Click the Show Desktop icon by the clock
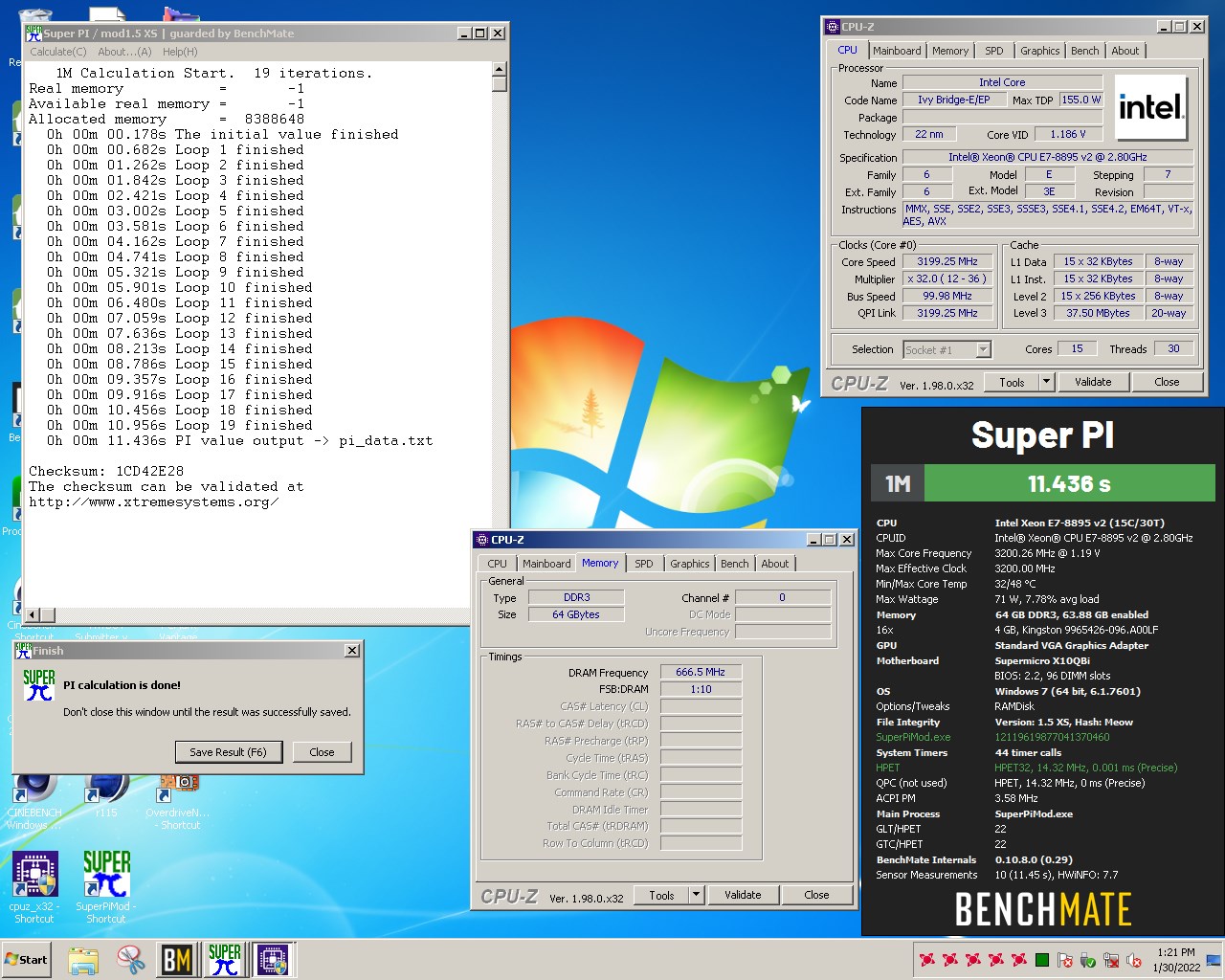 1214,960
